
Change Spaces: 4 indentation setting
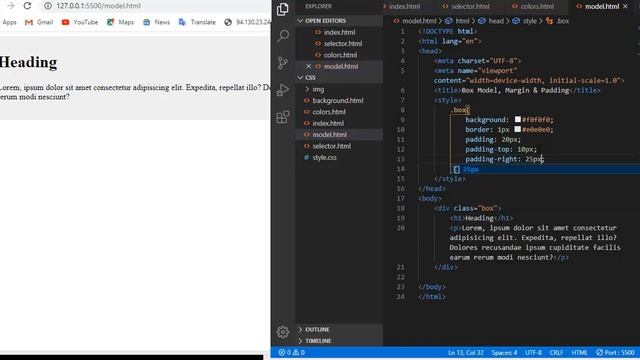click(504, 352)
